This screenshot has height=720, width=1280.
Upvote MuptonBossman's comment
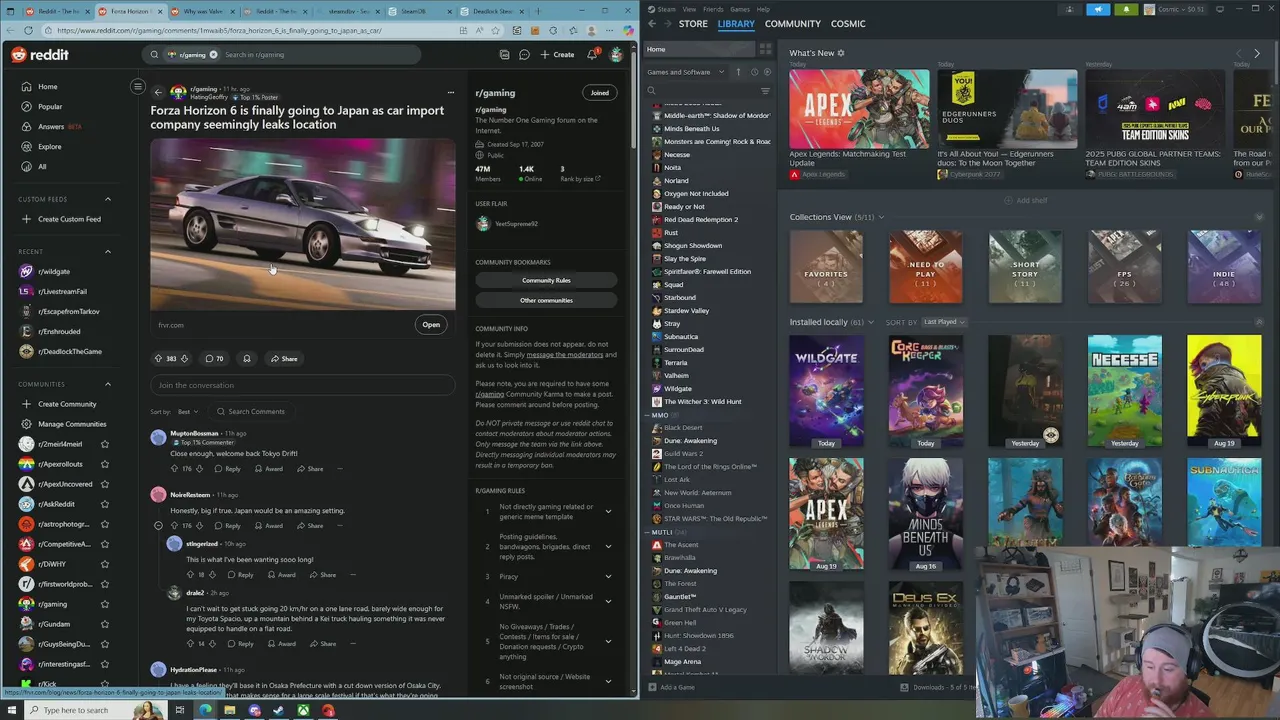tap(174, 468)
